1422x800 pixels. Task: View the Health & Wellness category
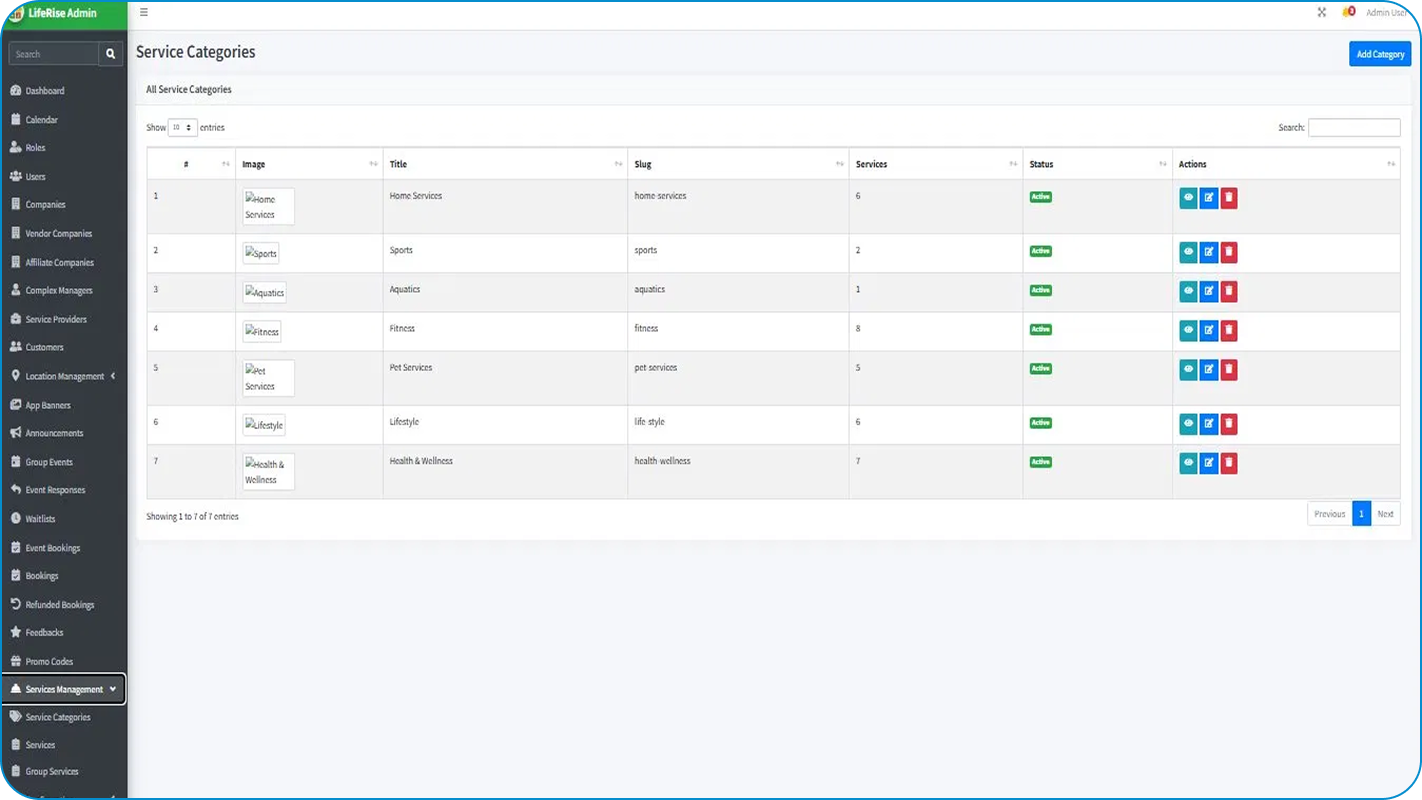[1188, 463]
